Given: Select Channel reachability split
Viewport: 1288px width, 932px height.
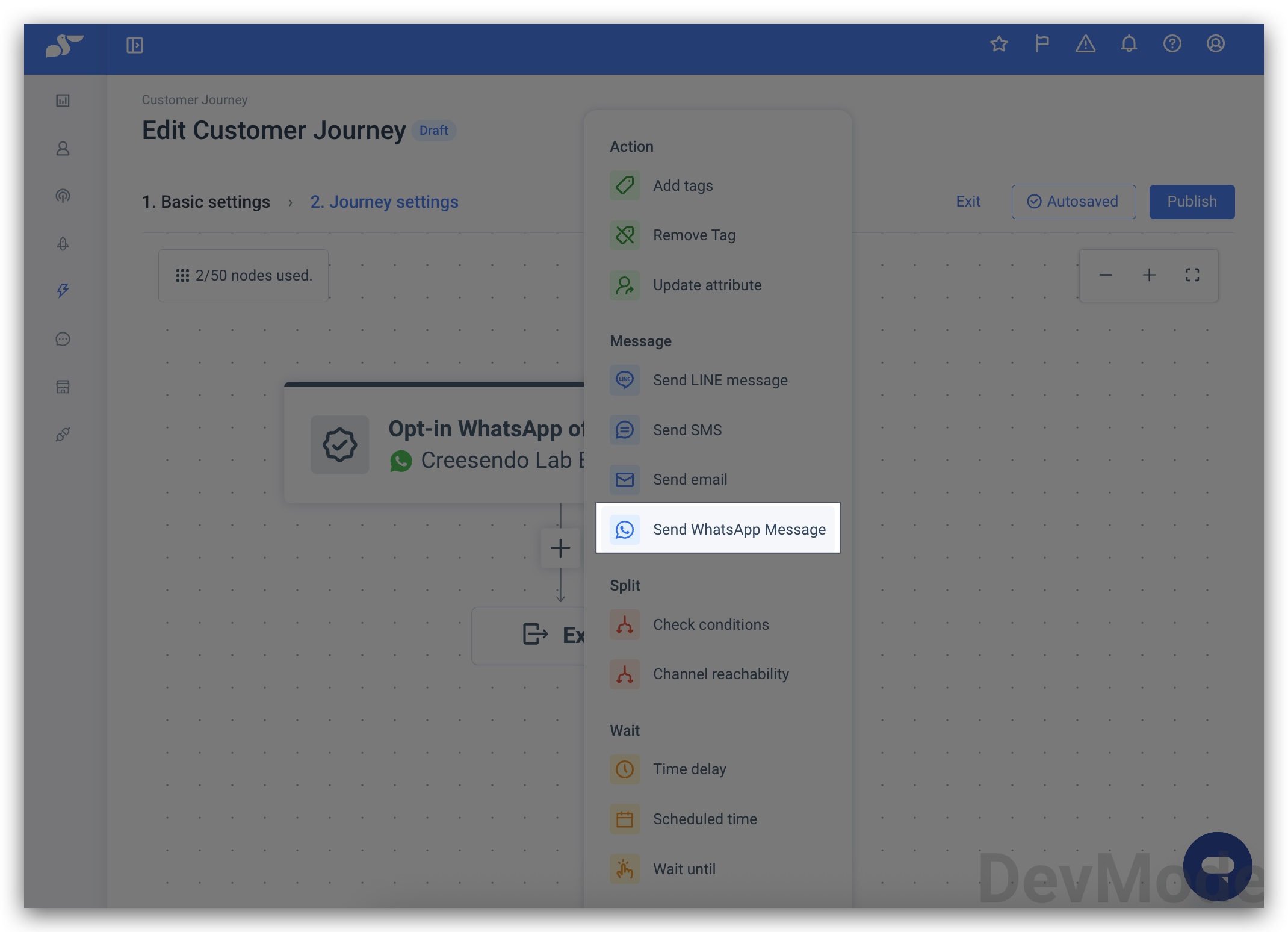Looking at the screenshot, I should tap(718, 674).
